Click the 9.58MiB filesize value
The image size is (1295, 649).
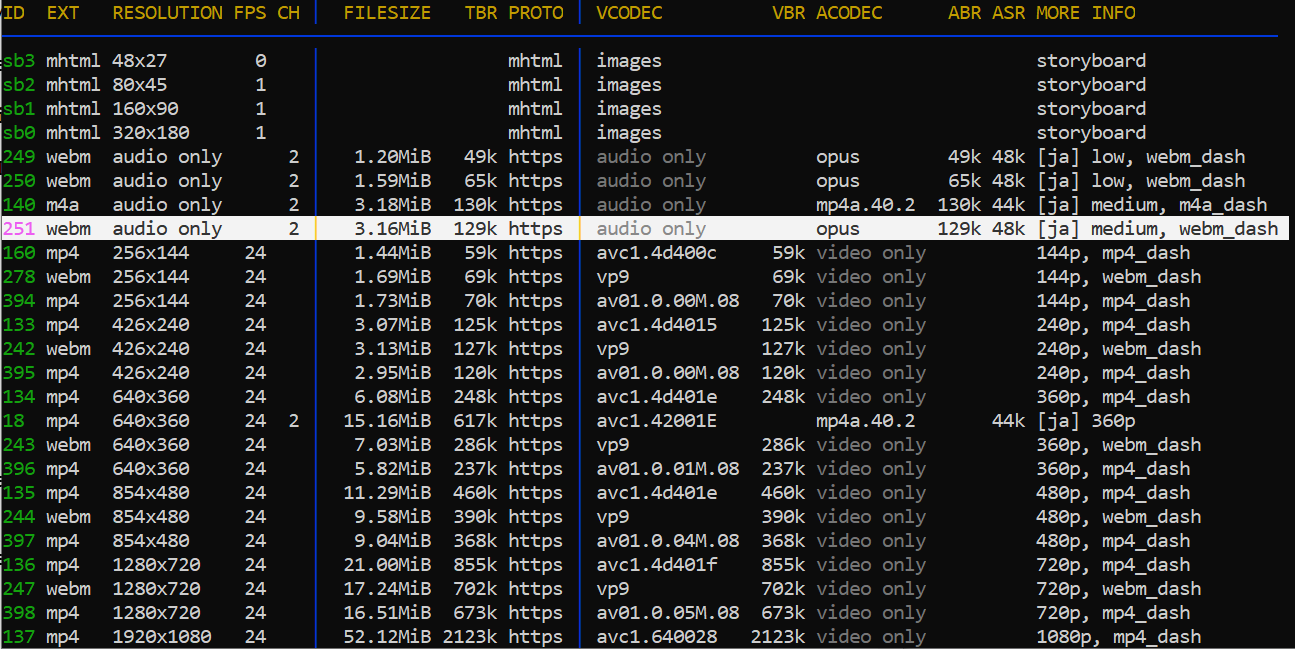tap(393, 517)
